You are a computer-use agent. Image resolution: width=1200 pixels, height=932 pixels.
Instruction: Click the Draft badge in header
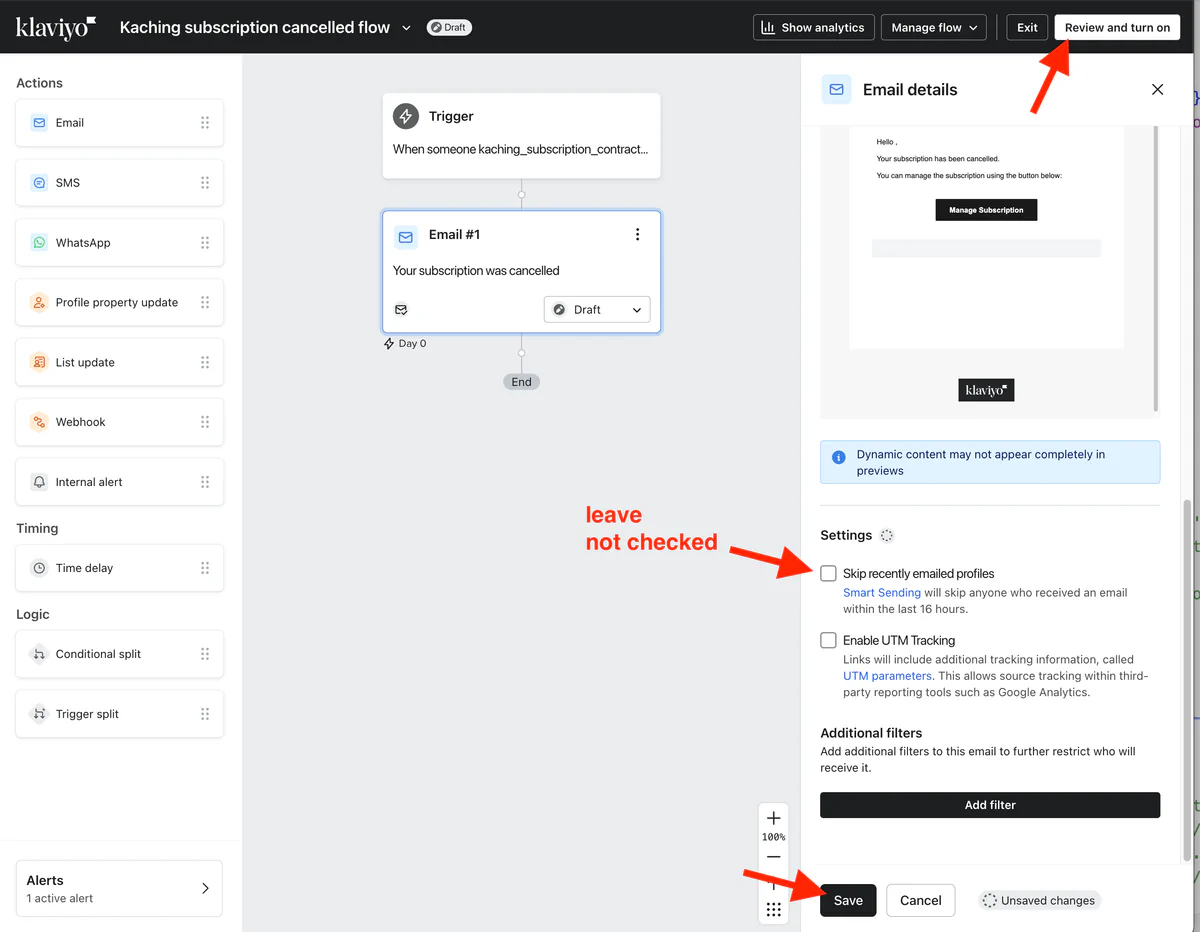click(x=449, y=28)
